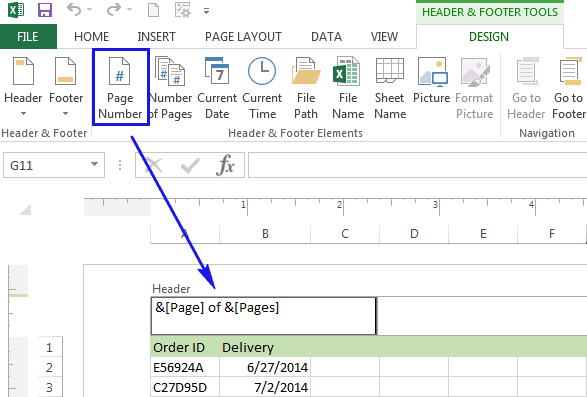This screenshot has width=587, height=397.
Task: Select column E header
Action: (483, 234)
